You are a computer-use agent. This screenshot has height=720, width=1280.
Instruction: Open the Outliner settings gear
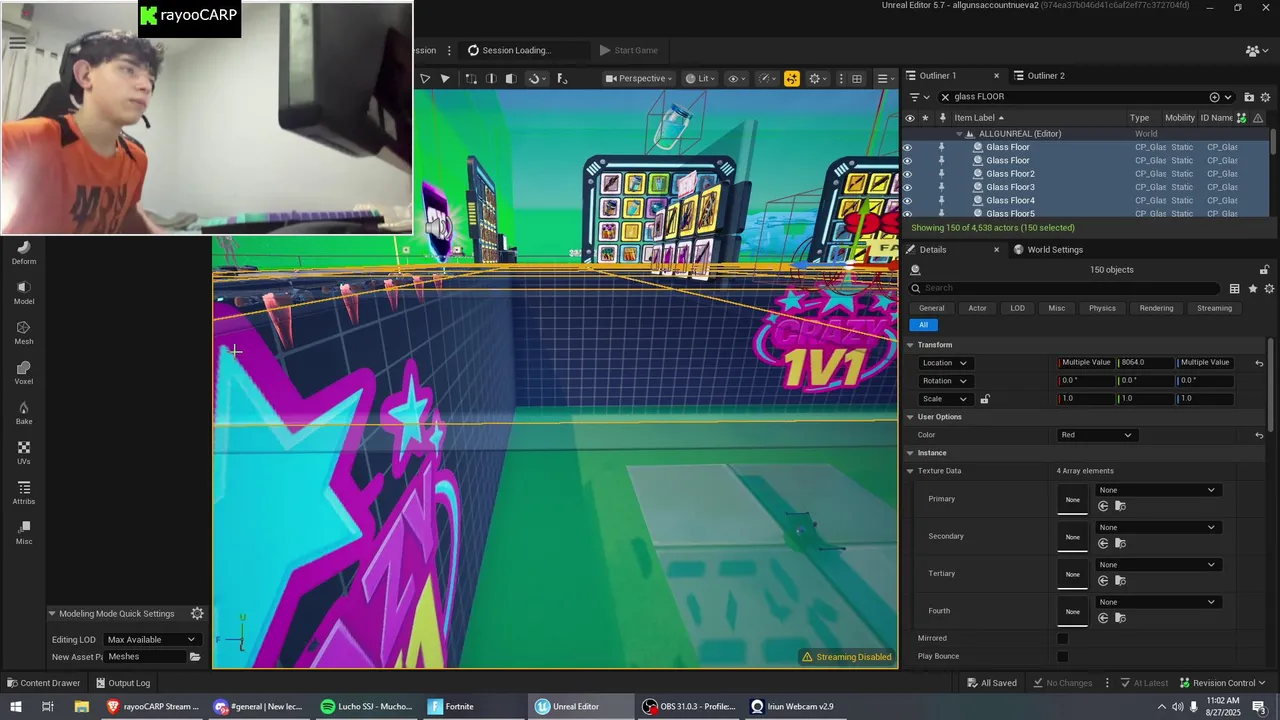1265,97
